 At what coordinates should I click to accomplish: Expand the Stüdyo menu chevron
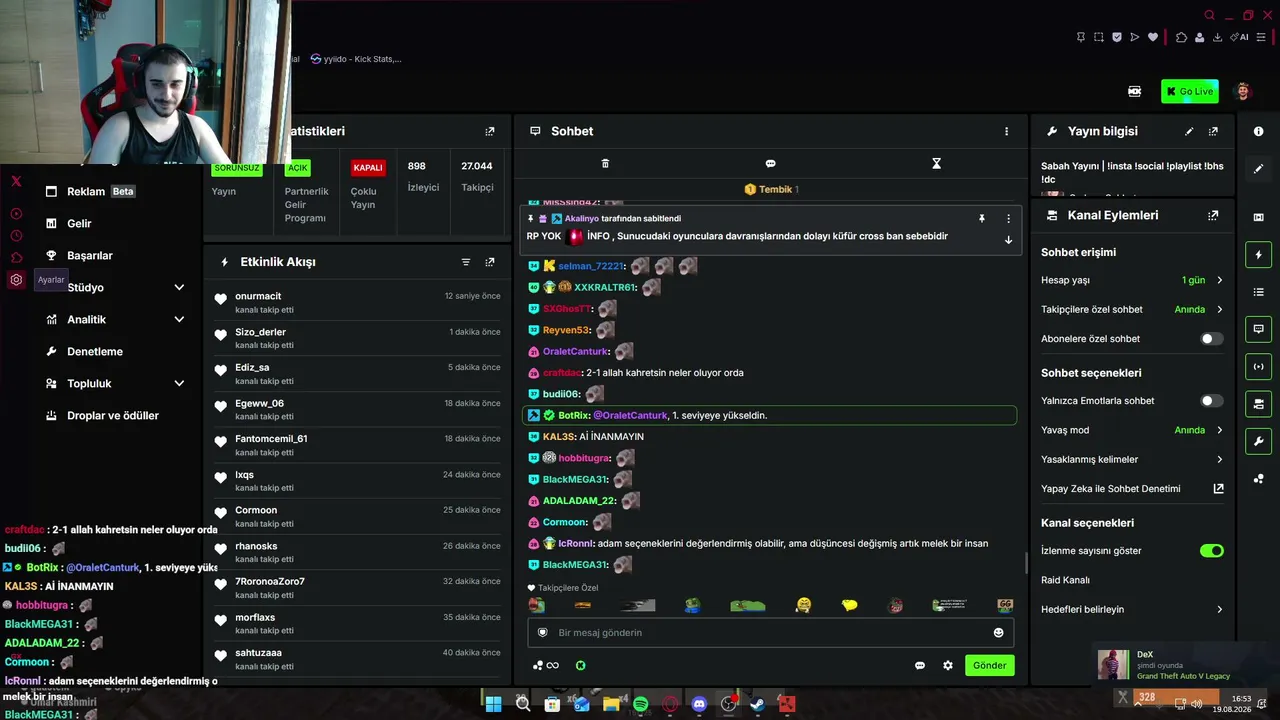click(179, 288)
